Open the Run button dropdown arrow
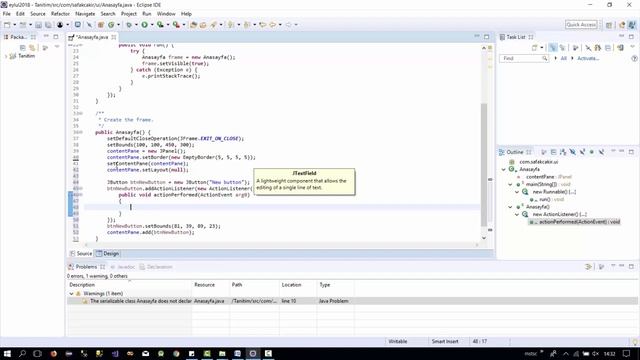This screenshot has height=360, width=640. coord(152,25)
